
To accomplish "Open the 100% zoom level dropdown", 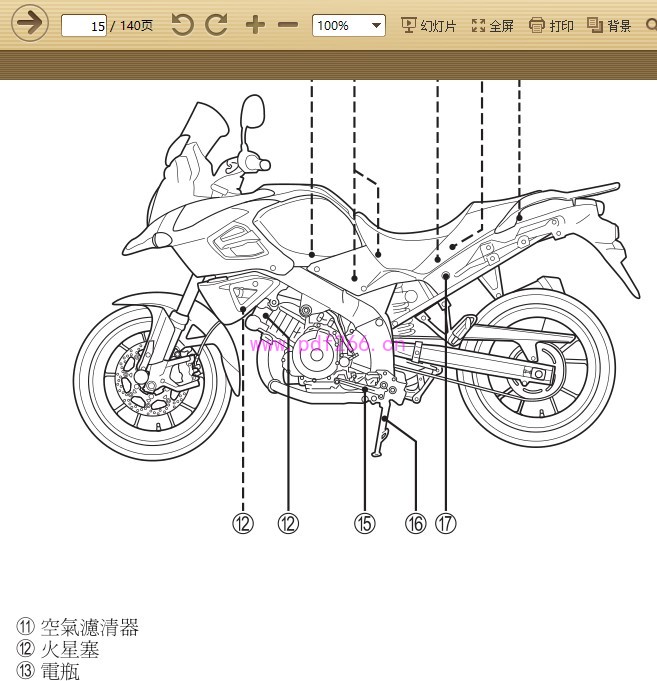I will tap(349, 26).
